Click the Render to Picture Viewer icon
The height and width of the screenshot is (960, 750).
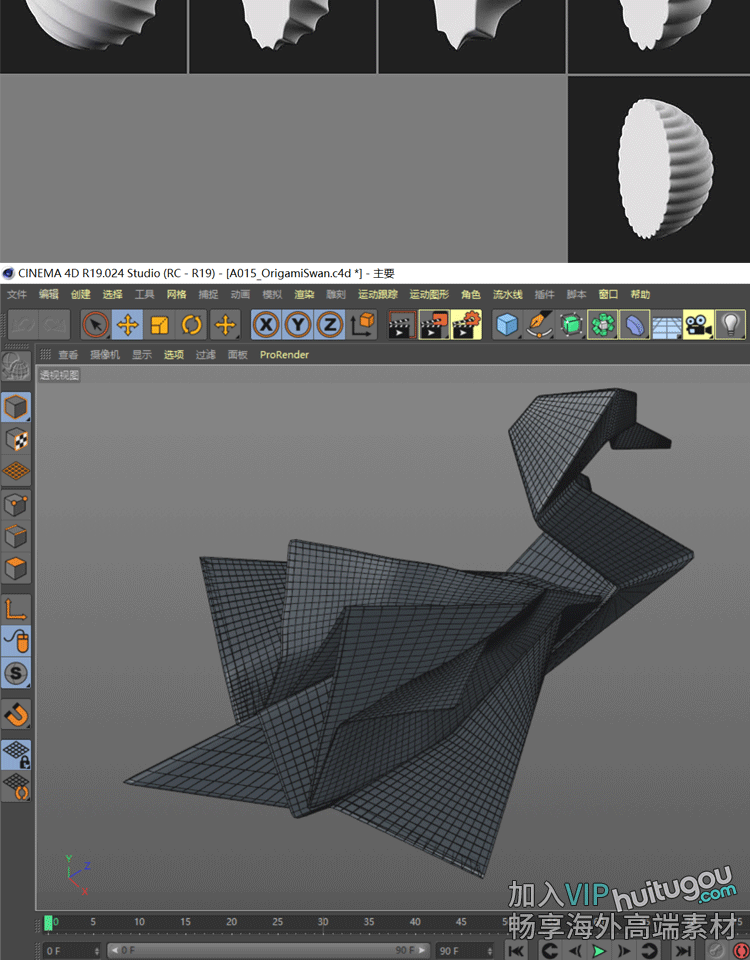point(434,325)
